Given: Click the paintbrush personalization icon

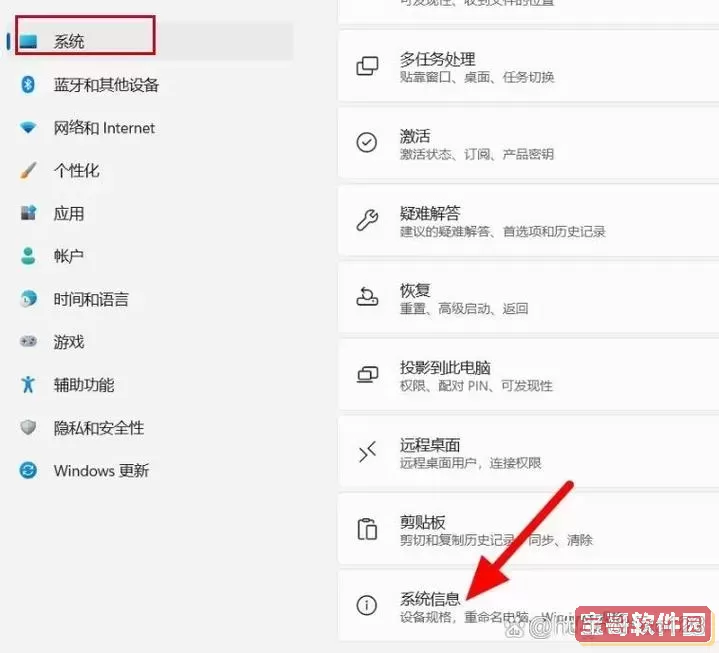Looking at the screenshot, I should pos(28,170).
